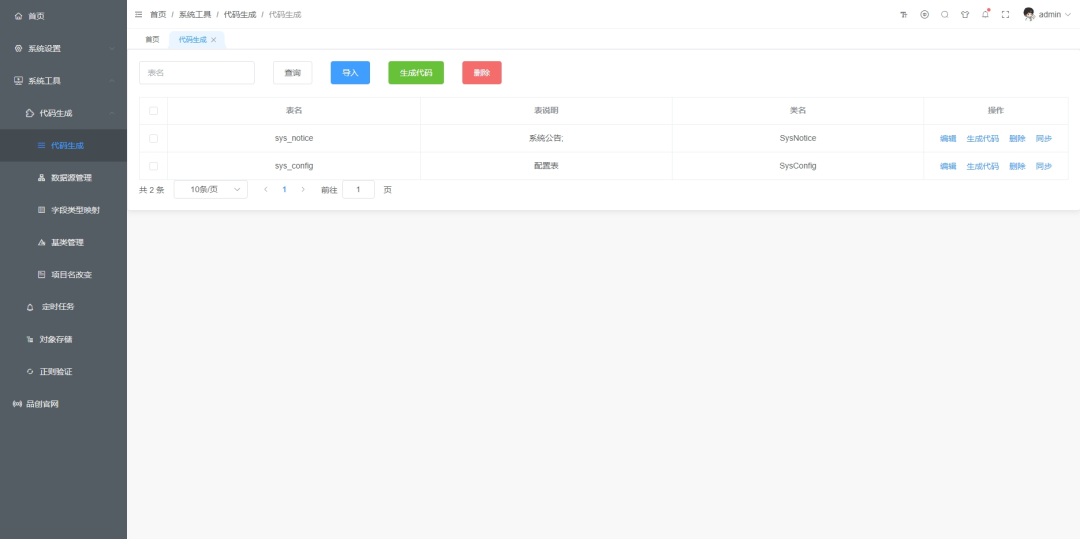
Task: Click 编辑 for sys_config row
Action: (x=948, y=166)
